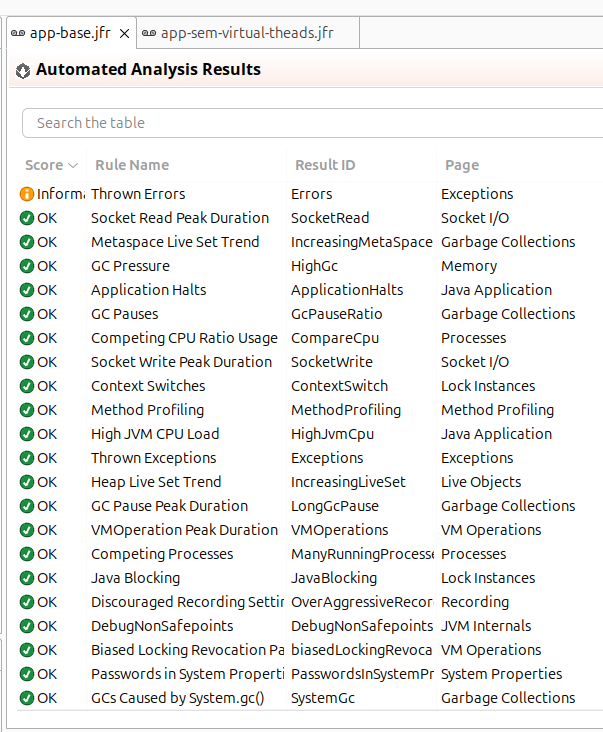Click the Live Objects page cell
Image resolution: width=603 pixels, height=732 pixels.
pos(481,482)
